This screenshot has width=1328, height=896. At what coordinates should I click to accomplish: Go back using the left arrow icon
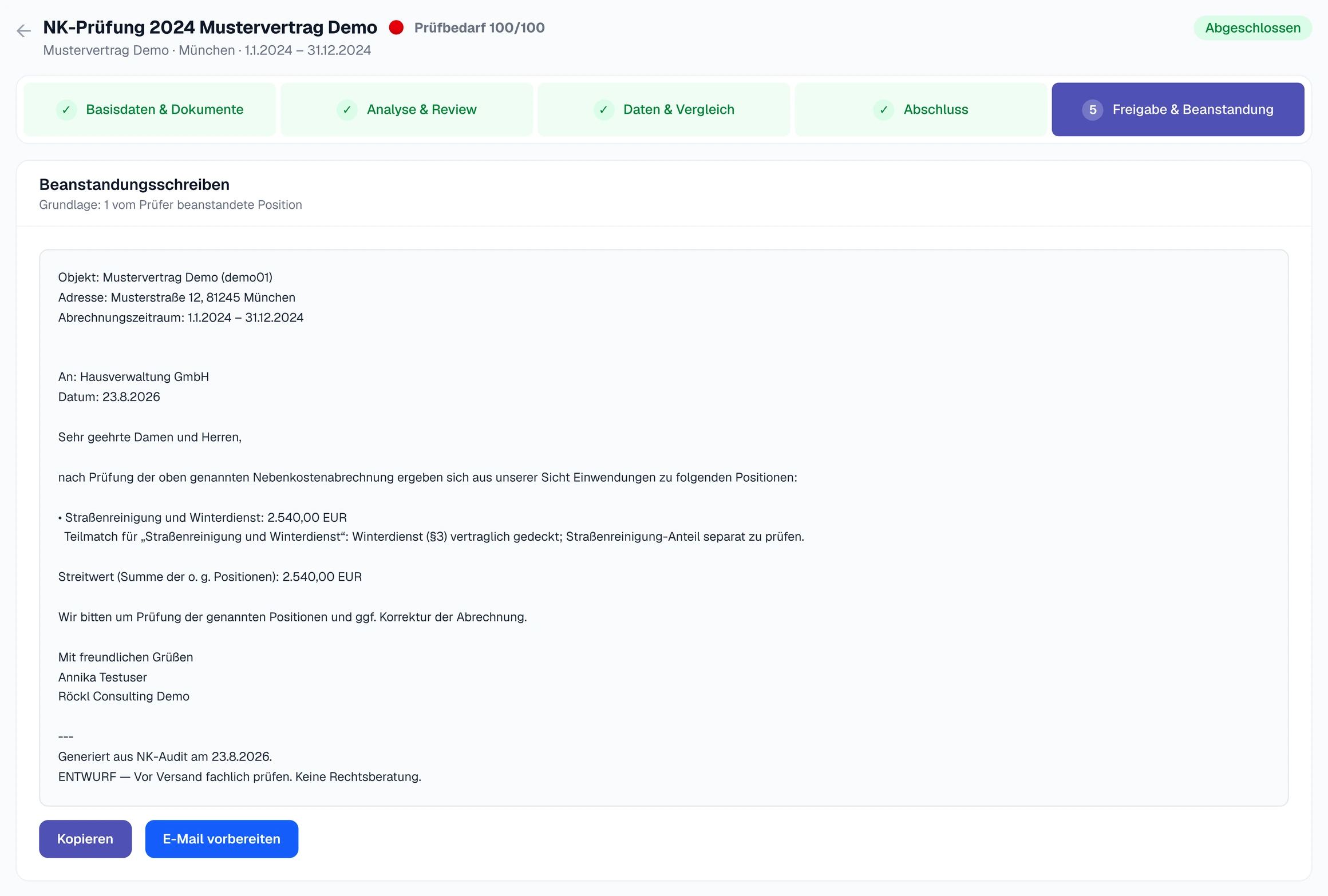[23, 30]
